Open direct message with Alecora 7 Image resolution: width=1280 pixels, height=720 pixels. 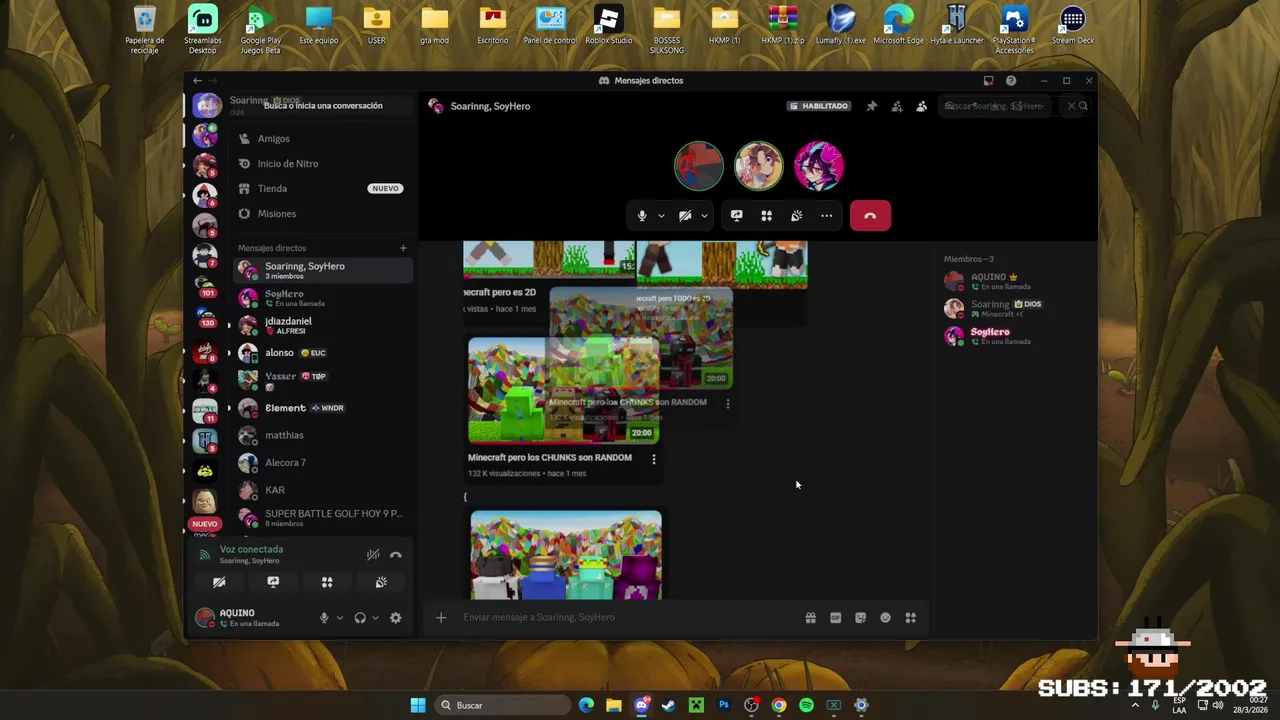(x=323, y=463)
